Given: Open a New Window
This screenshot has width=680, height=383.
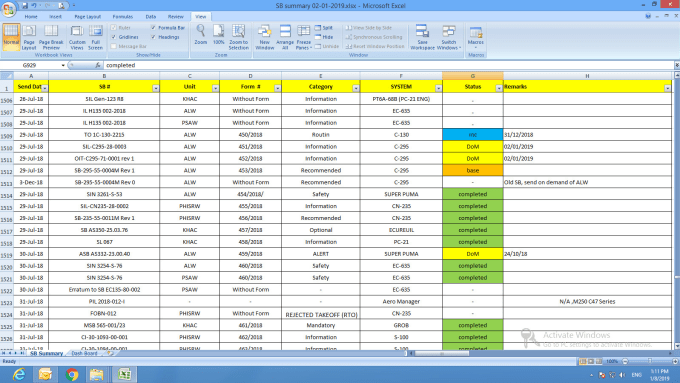Looking at the screenshot, I should pyautogui.click(x=264, y=37).
